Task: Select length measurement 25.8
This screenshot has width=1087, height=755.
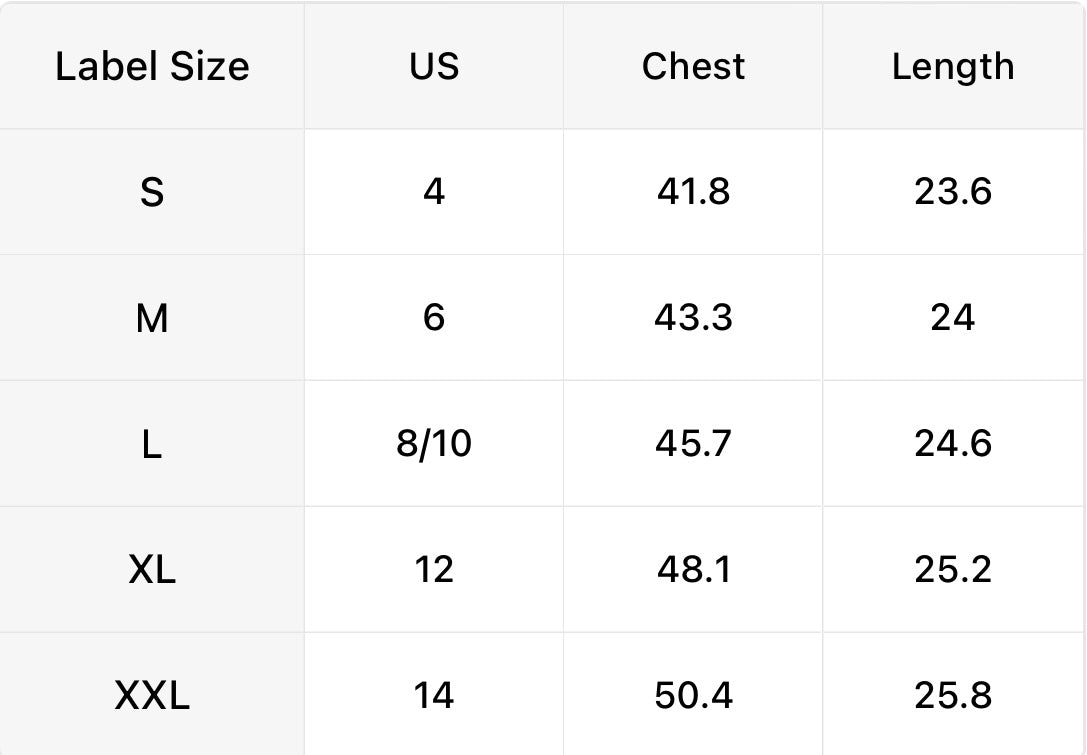Action: (x=952, y=696)
